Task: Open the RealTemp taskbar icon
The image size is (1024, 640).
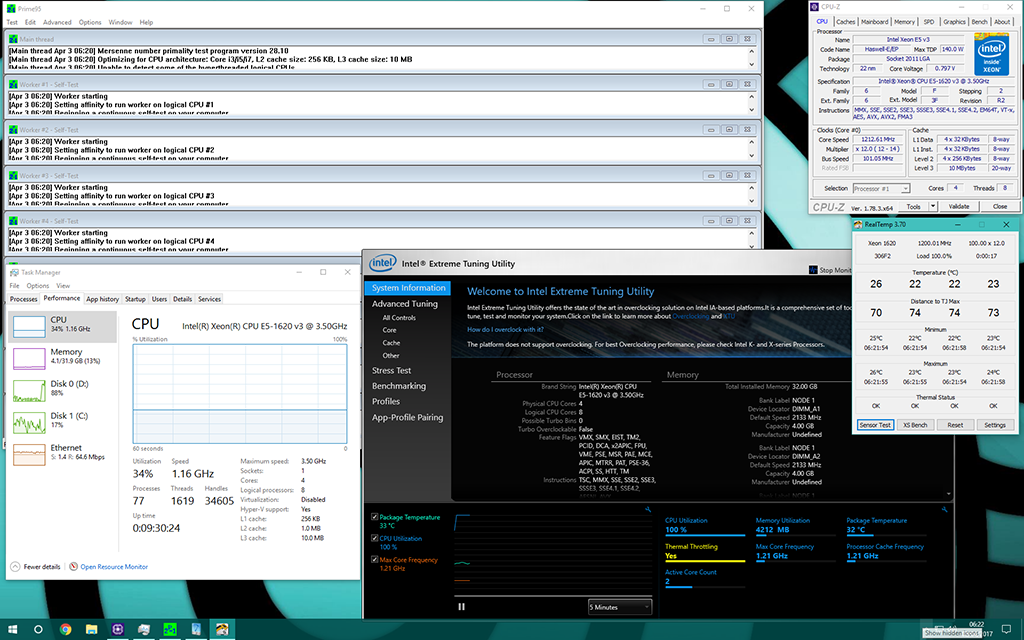Action: point(222,630)
